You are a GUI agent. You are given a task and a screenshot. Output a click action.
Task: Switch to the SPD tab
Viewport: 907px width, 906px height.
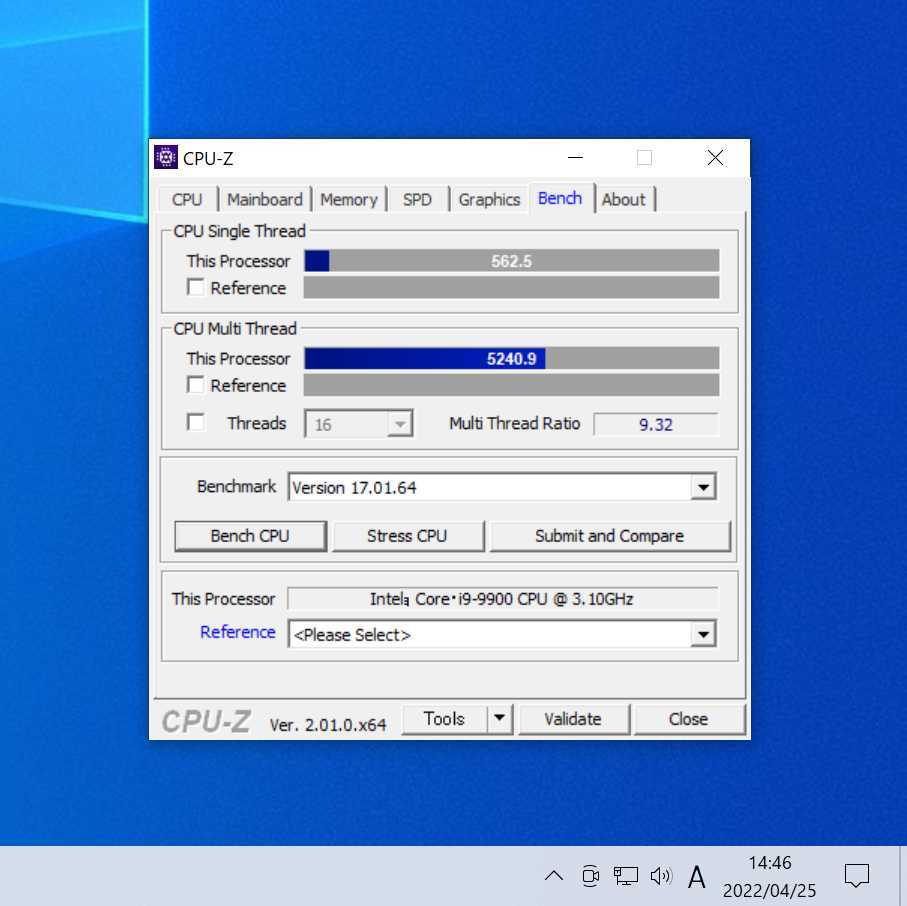point(417,200)
